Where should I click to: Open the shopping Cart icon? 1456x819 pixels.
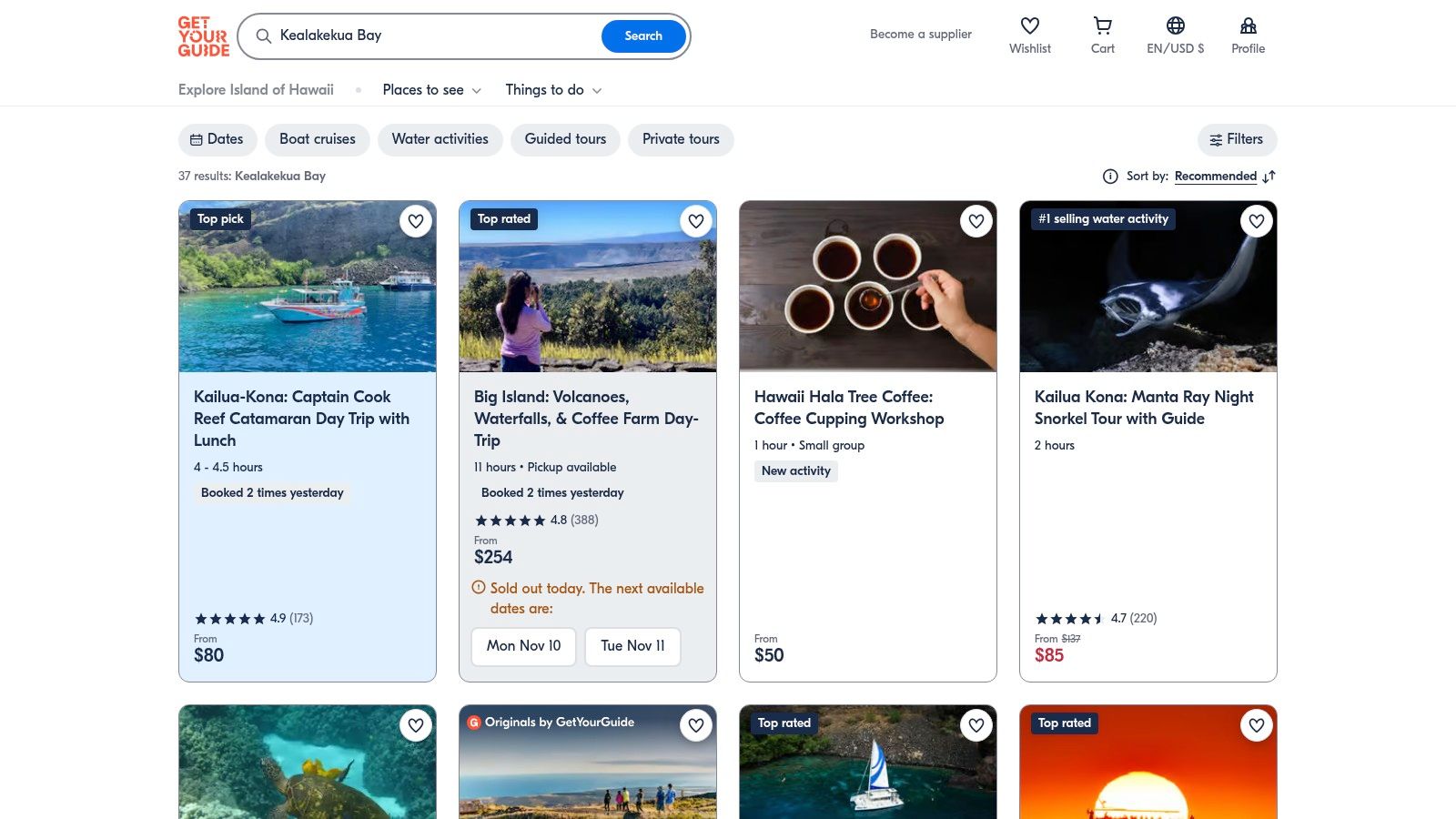point(1102,26)
